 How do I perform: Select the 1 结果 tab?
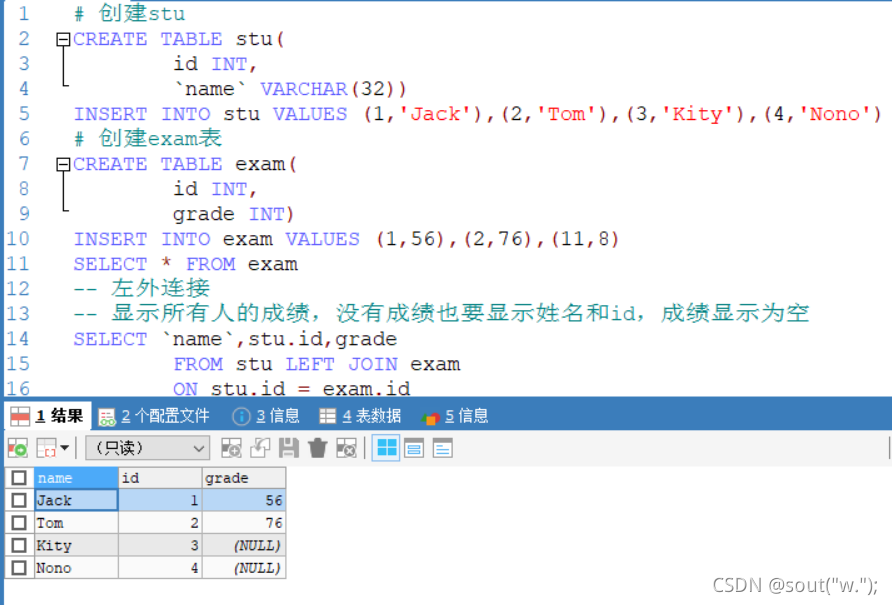[x=47, y=417]
